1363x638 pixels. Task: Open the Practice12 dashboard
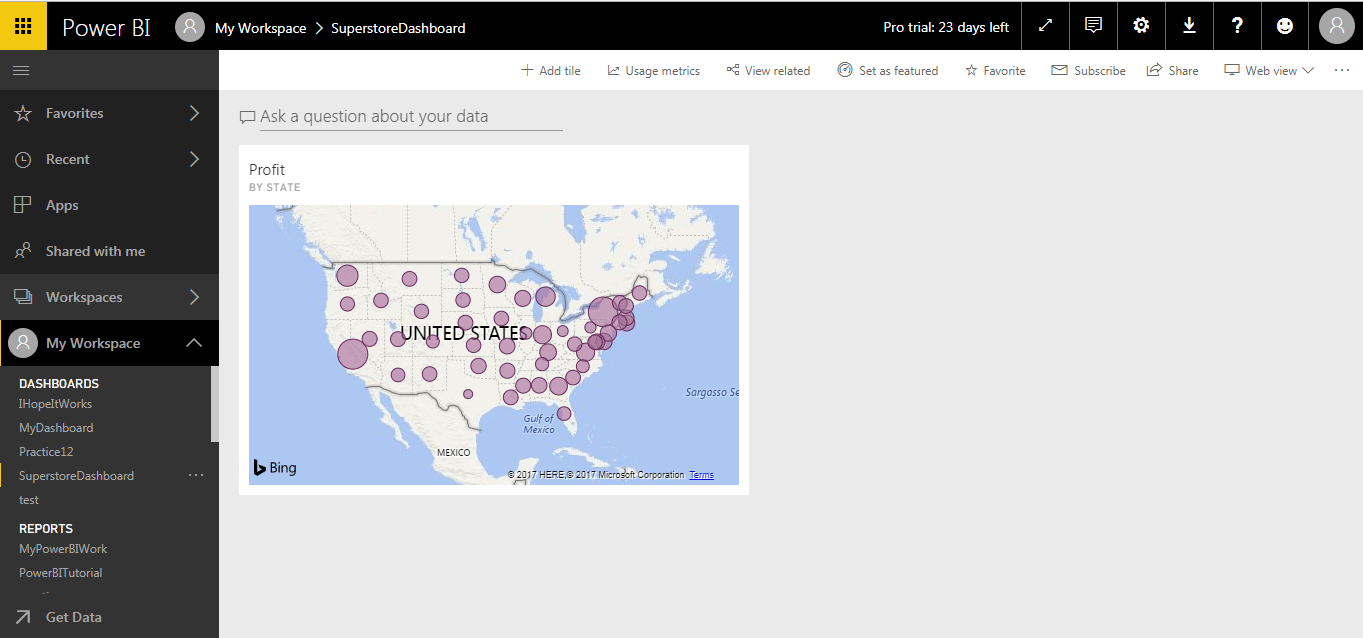[46, 452]
